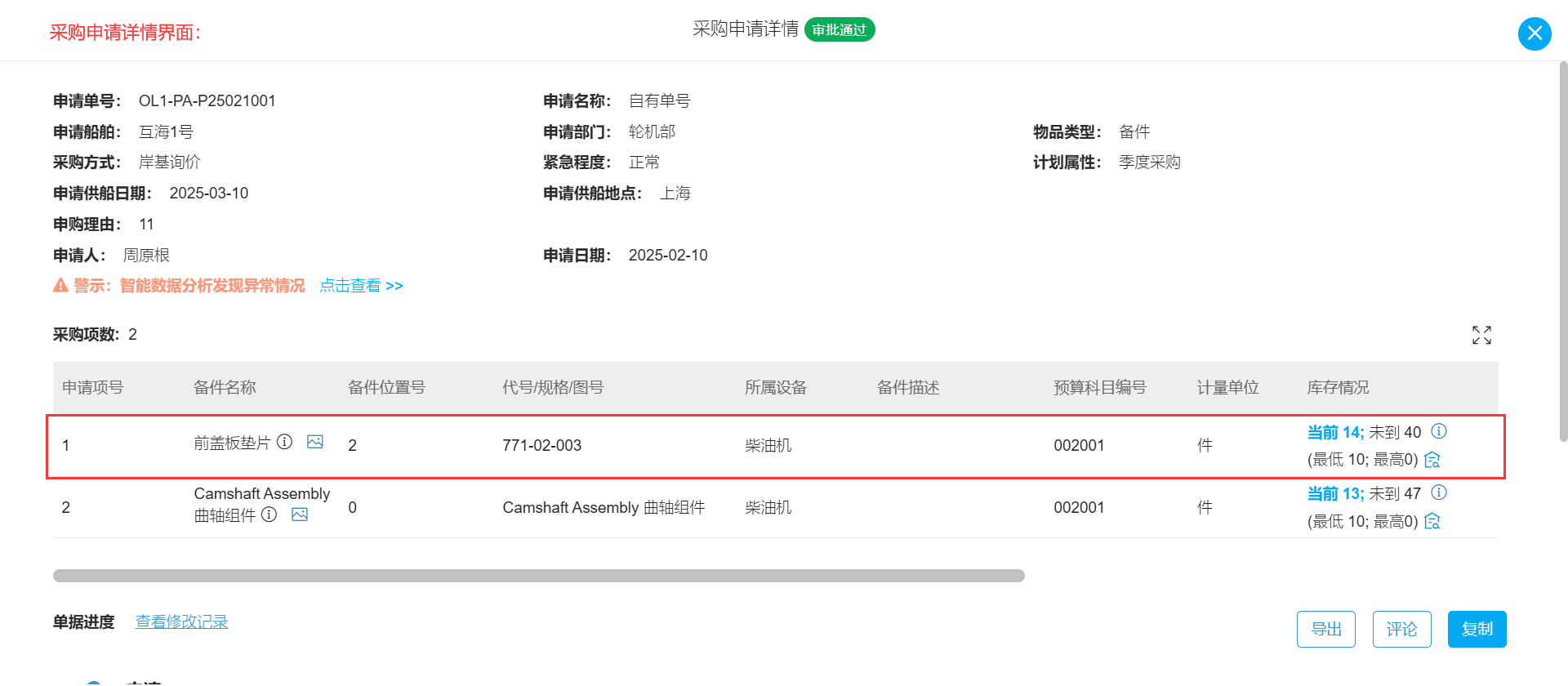Click 互海1号 ship name

coord(166,131)
